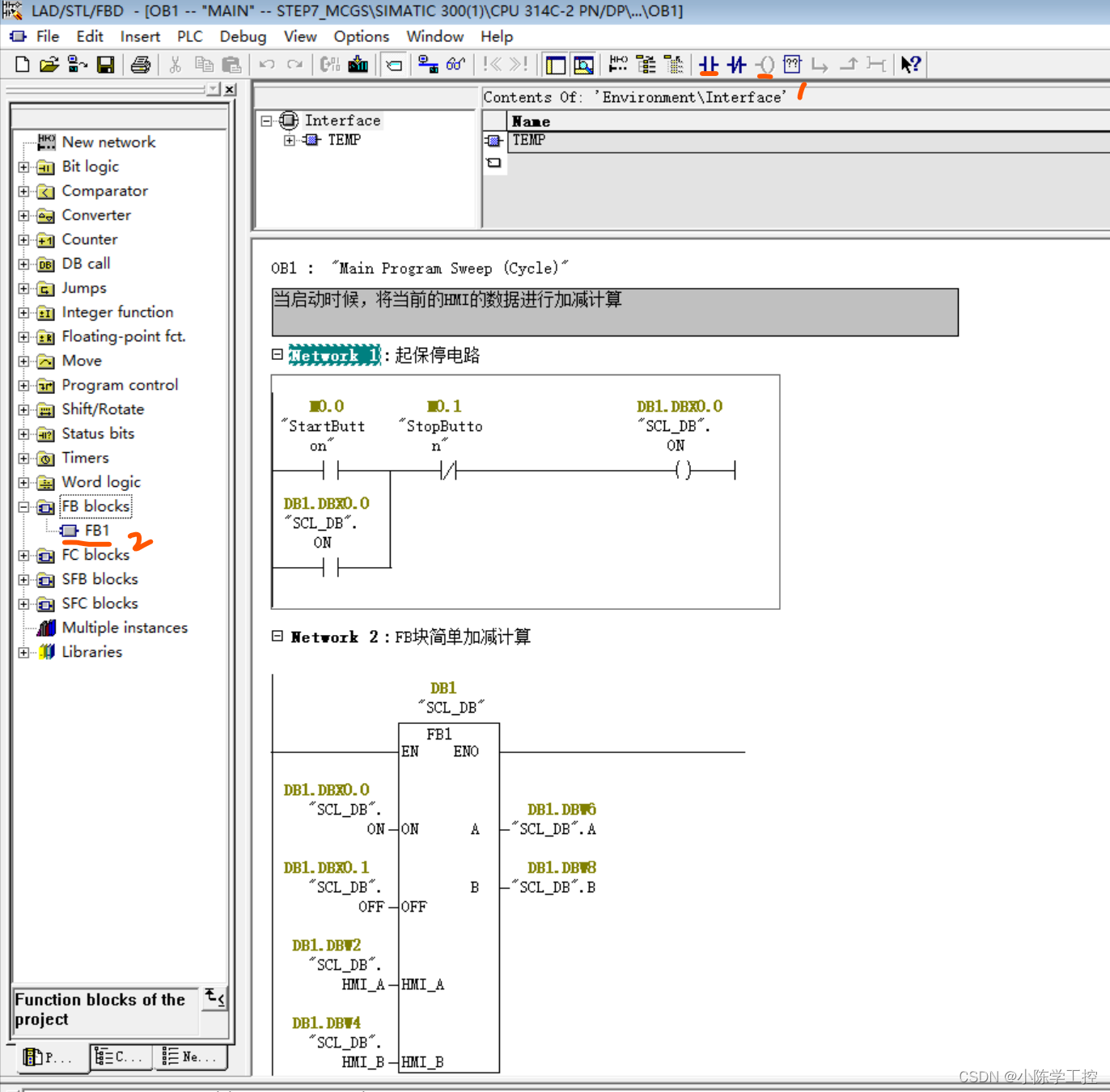Expand the Bit logic category
Screen dimensions: 1110x1092
pos(23,167)
